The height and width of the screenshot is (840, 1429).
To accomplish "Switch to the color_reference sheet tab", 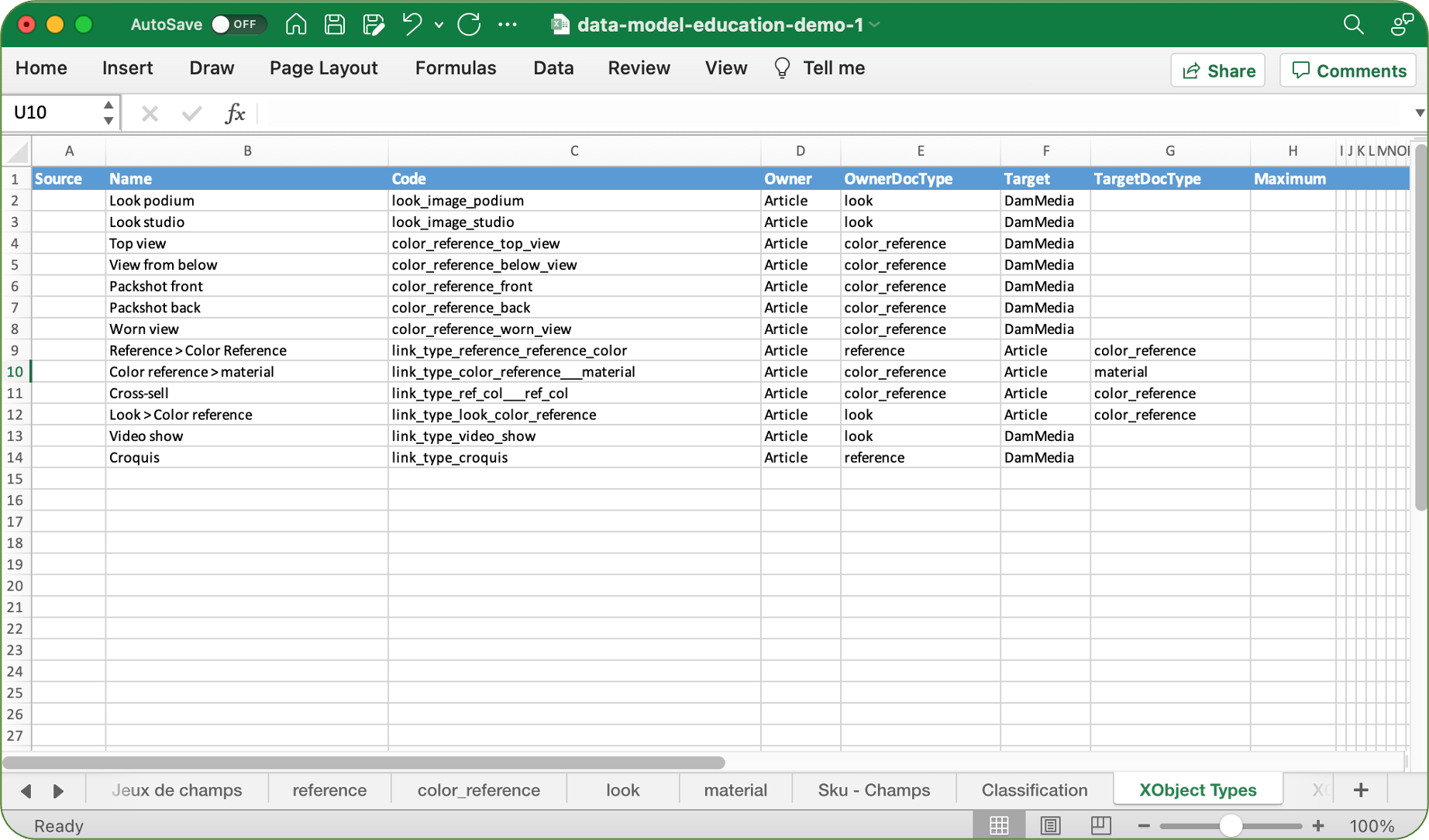I will pos(479,790).
